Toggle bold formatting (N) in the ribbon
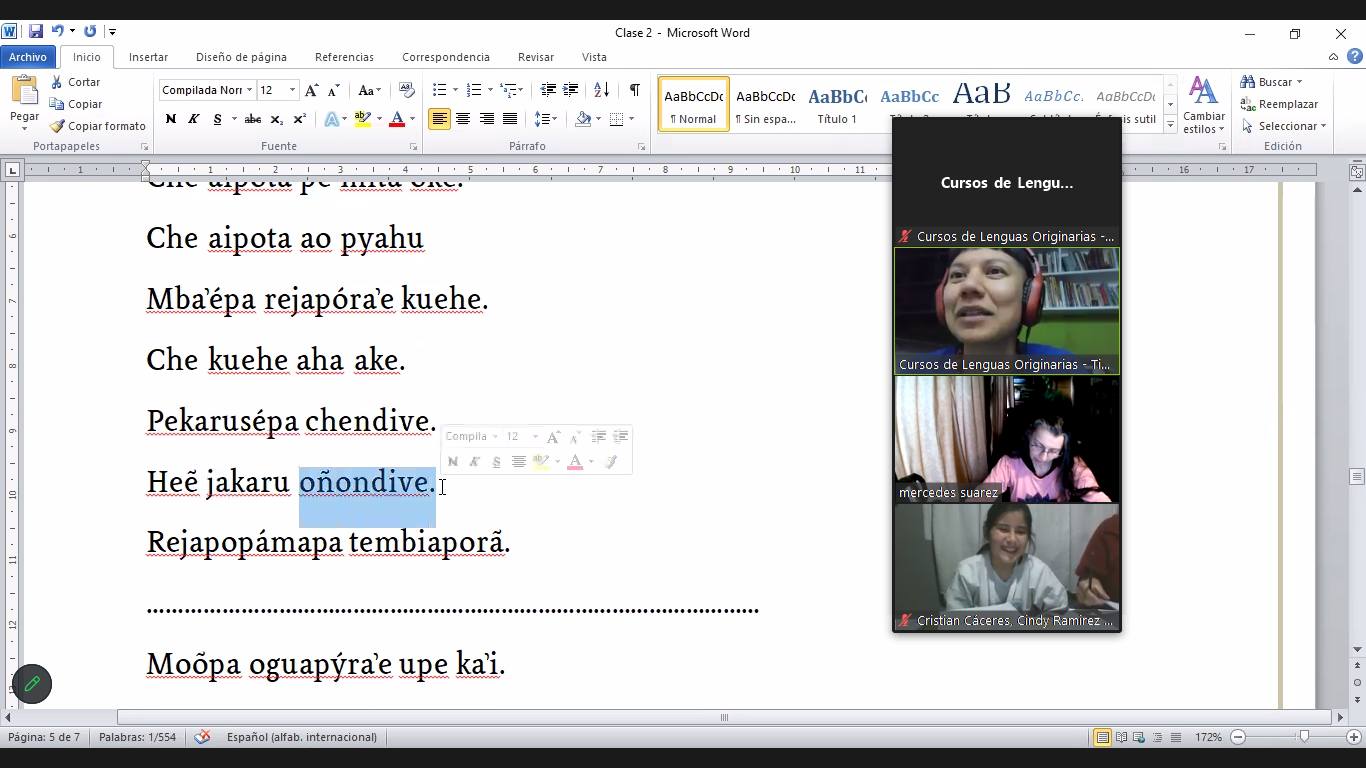The height and width of the screenshot is (768, 1366). (x=171, y=119)
